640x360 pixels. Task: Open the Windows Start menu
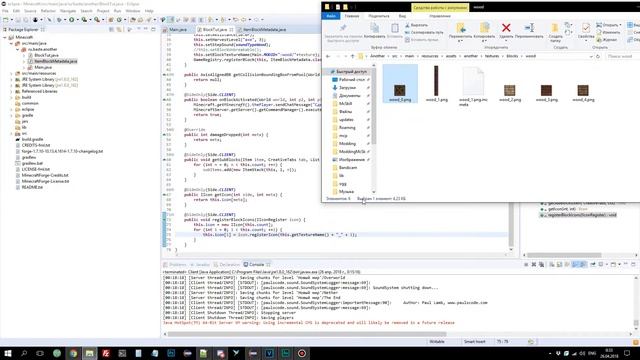tap(8, 353)
